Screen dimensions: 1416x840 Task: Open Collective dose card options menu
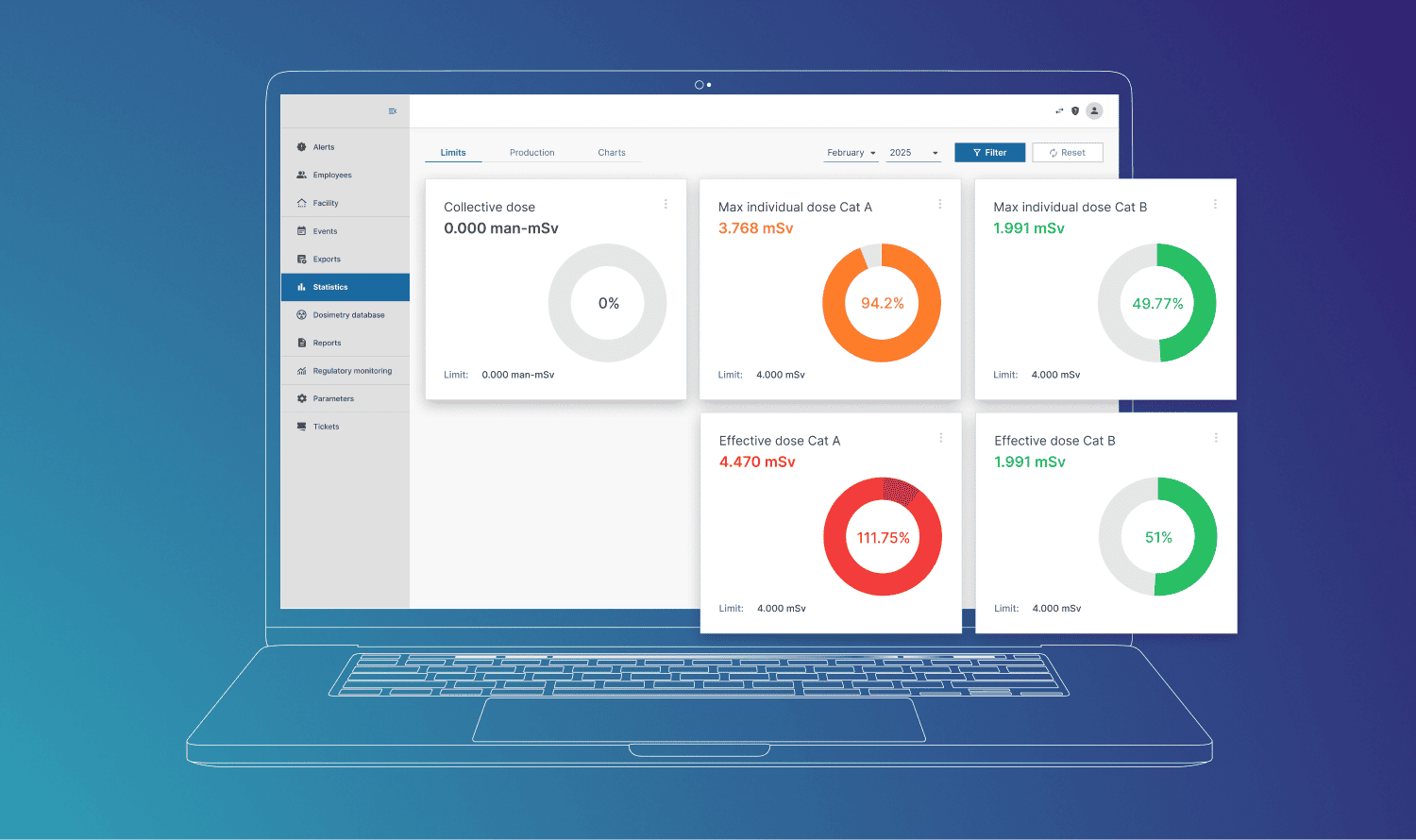point(666,204)
